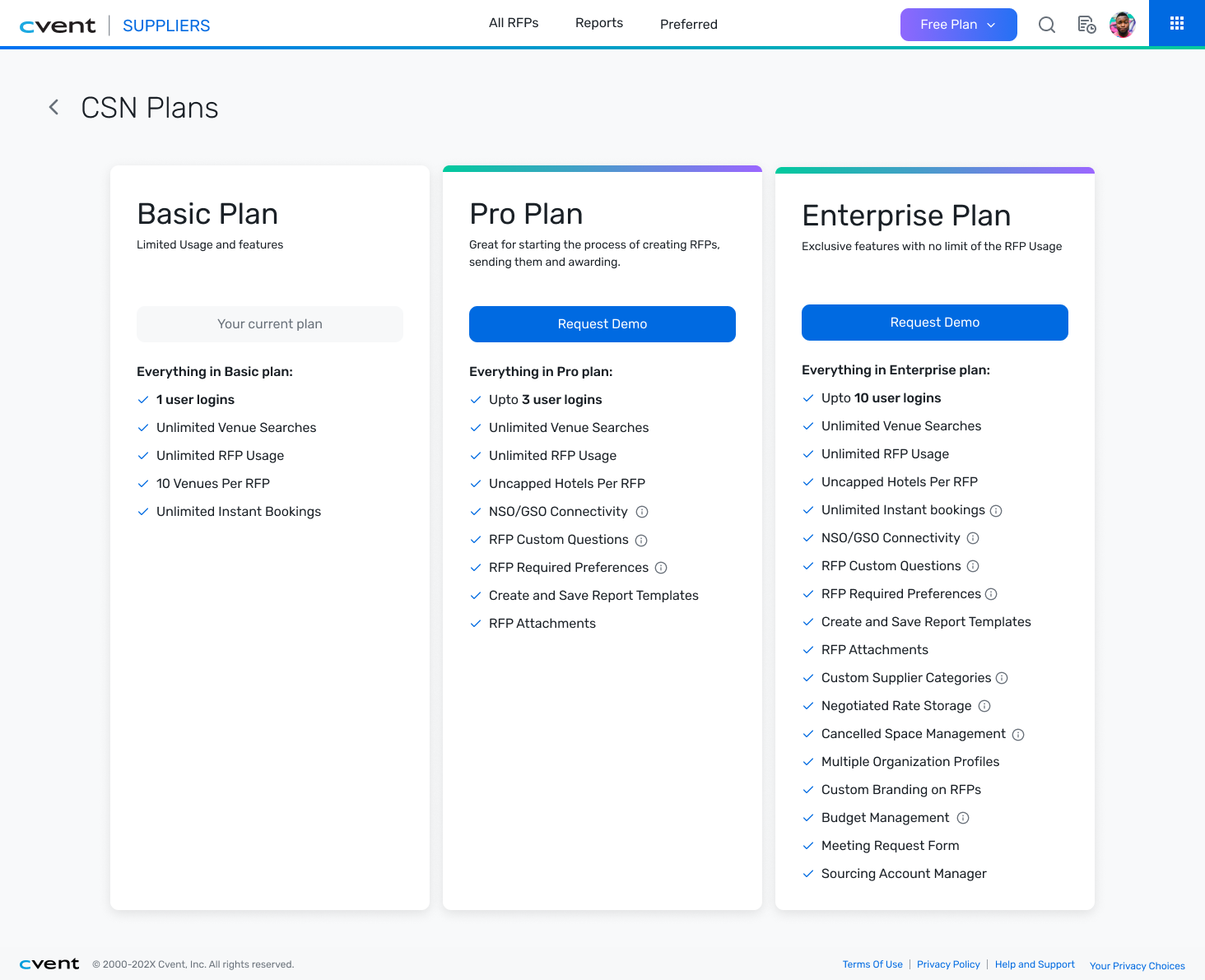This screenshot has height=980, width=1205.
Task: Expand the Free Plan dropdown
Action: coord(959,25)
